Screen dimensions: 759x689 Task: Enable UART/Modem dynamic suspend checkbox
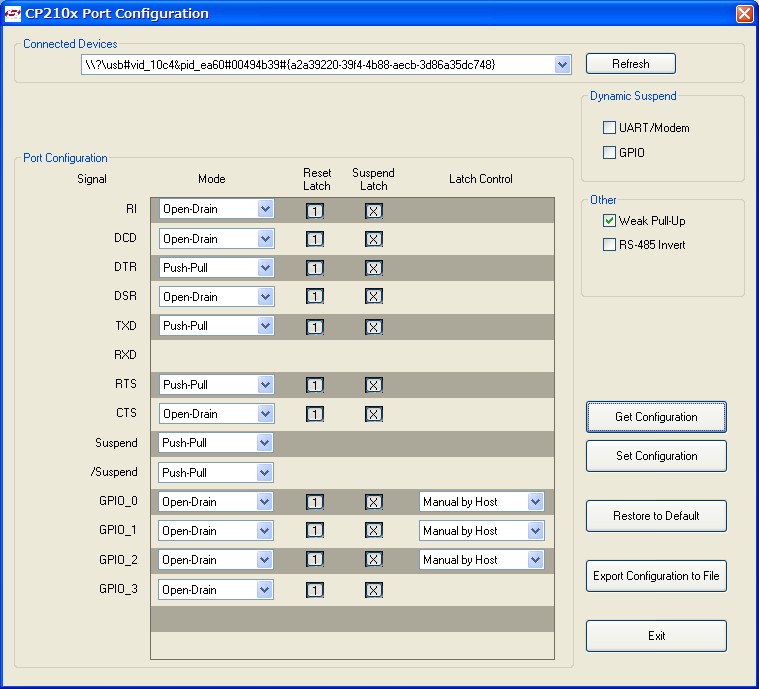pyautogui.click(x=609, y=127)
